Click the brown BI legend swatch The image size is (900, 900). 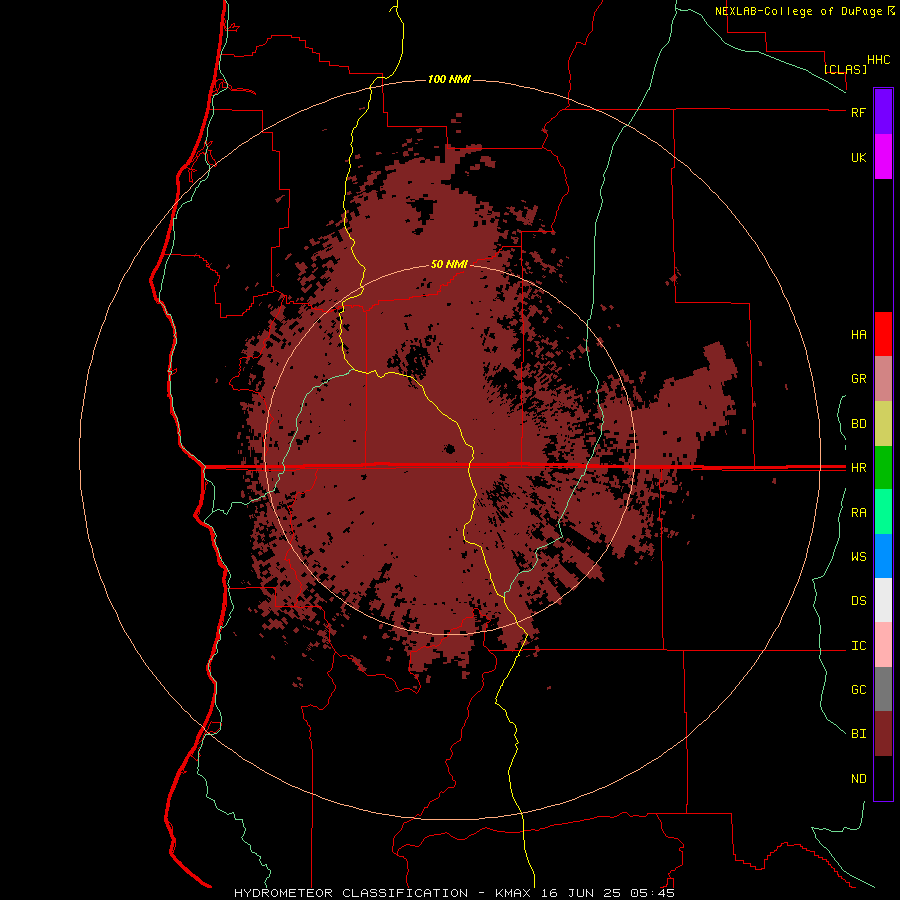click(883, 734)
